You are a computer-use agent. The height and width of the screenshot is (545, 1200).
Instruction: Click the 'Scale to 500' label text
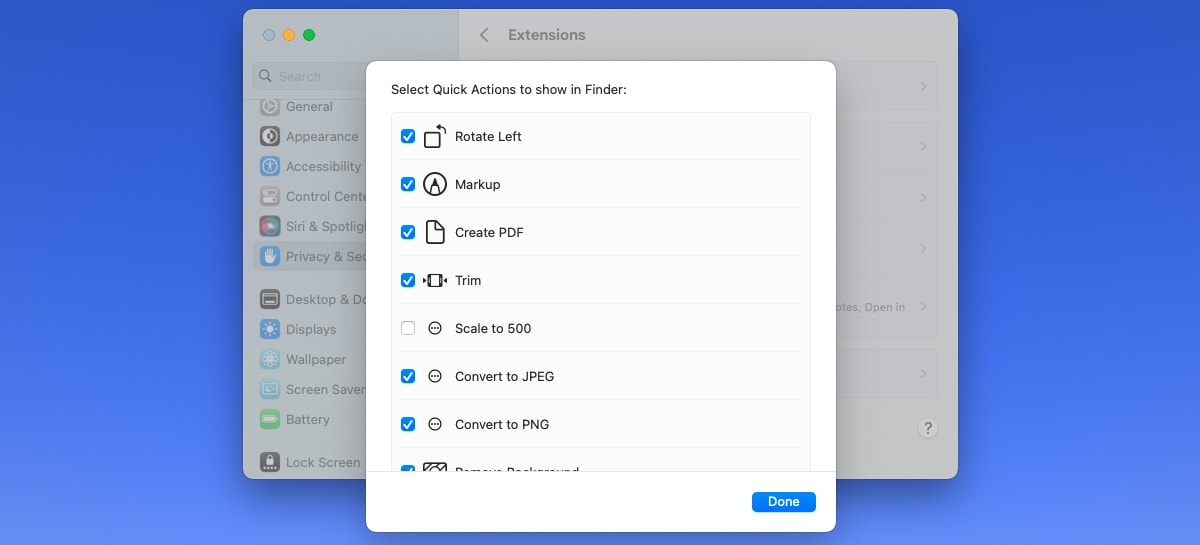pos(493,328)
